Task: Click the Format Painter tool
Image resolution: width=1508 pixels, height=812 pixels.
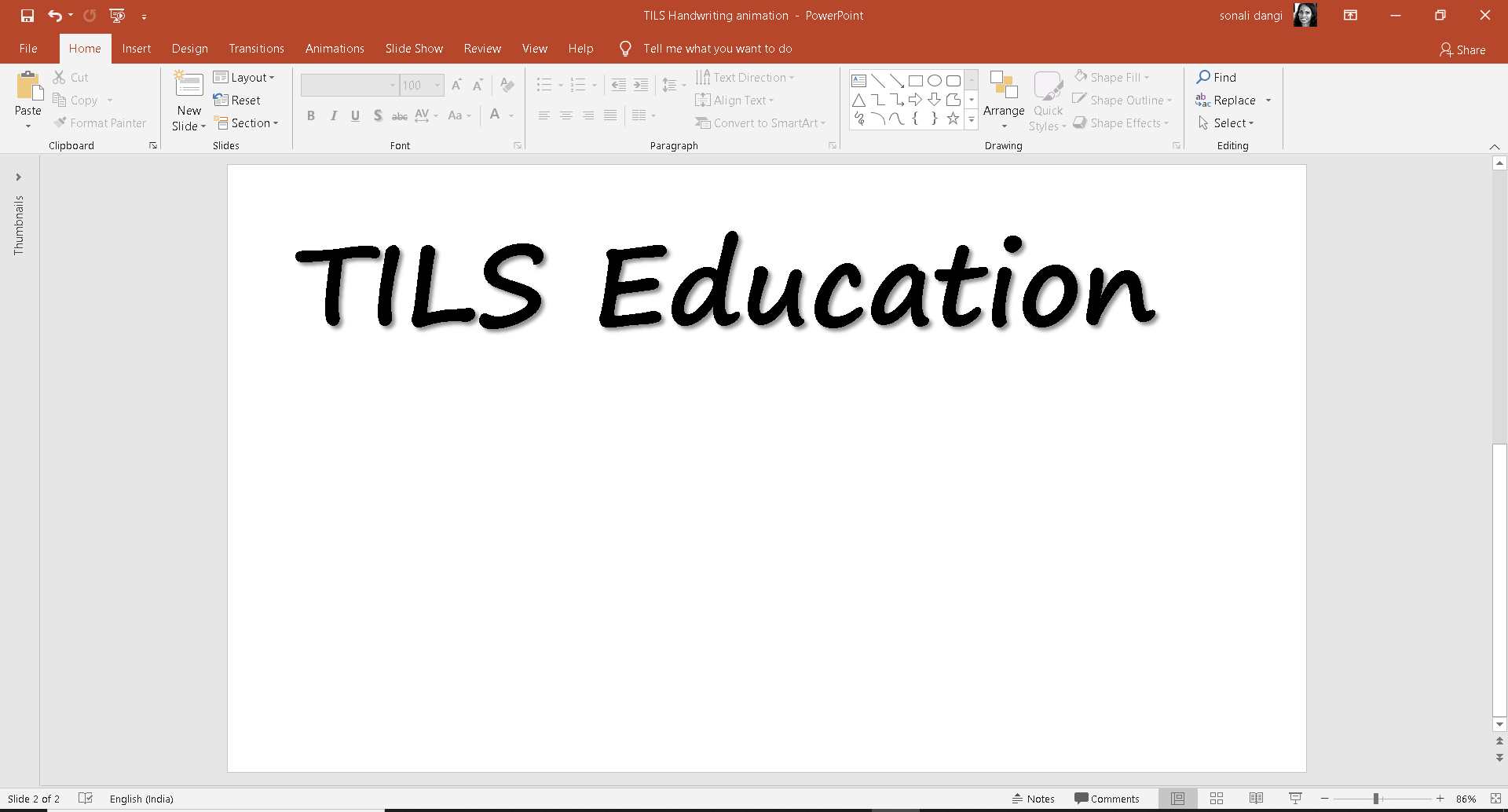Action: [101, 123]
